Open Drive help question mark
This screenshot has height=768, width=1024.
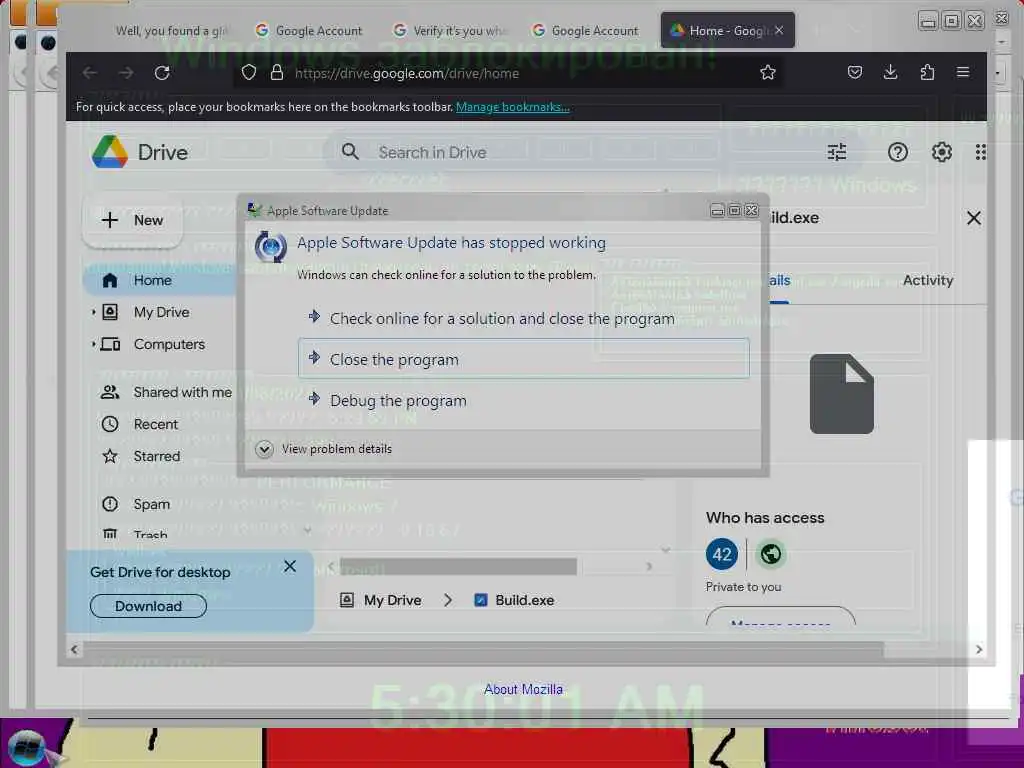click(x=897, y=152)
